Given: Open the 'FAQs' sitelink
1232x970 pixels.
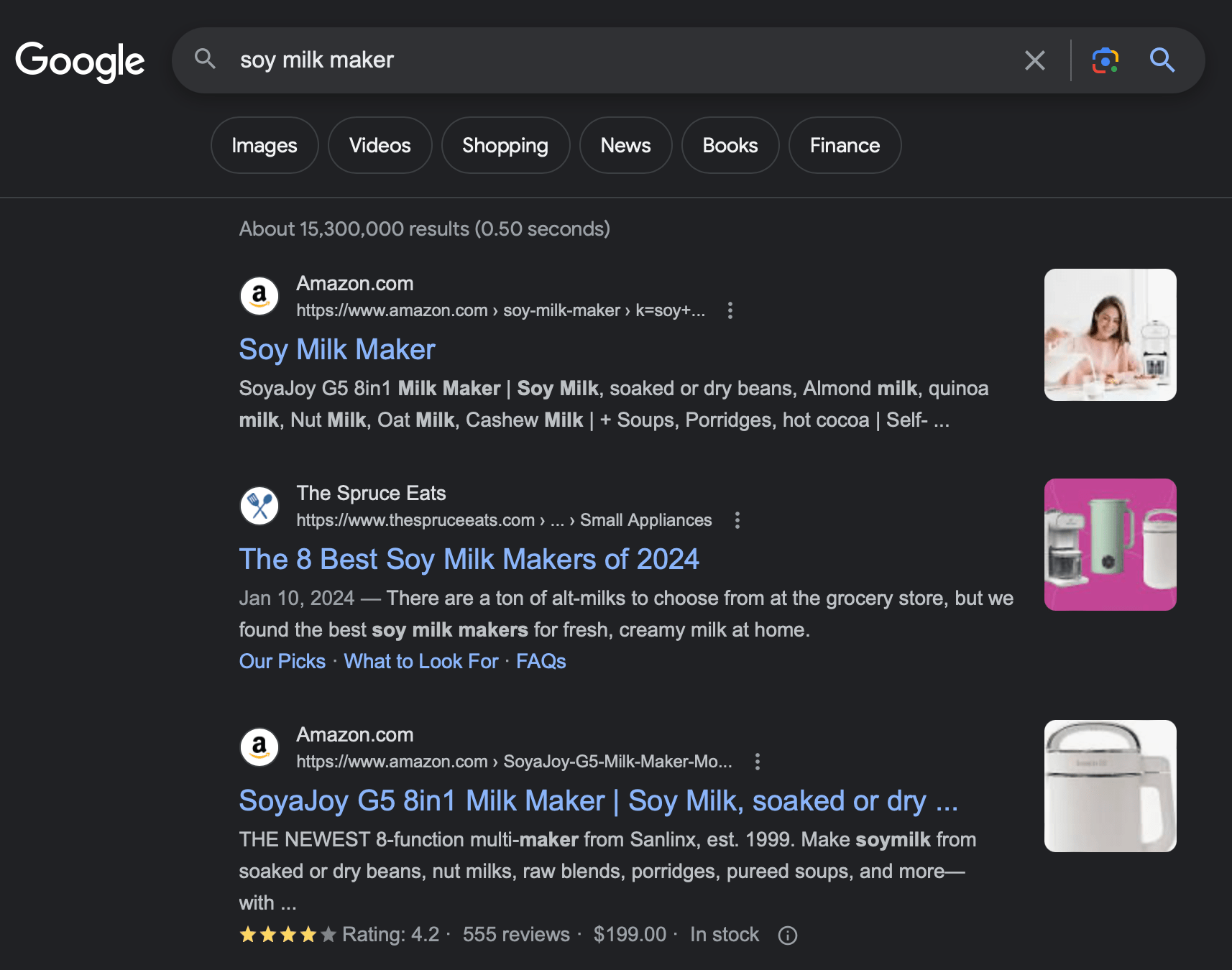Looking at the screenshot, I should (541, 661).
